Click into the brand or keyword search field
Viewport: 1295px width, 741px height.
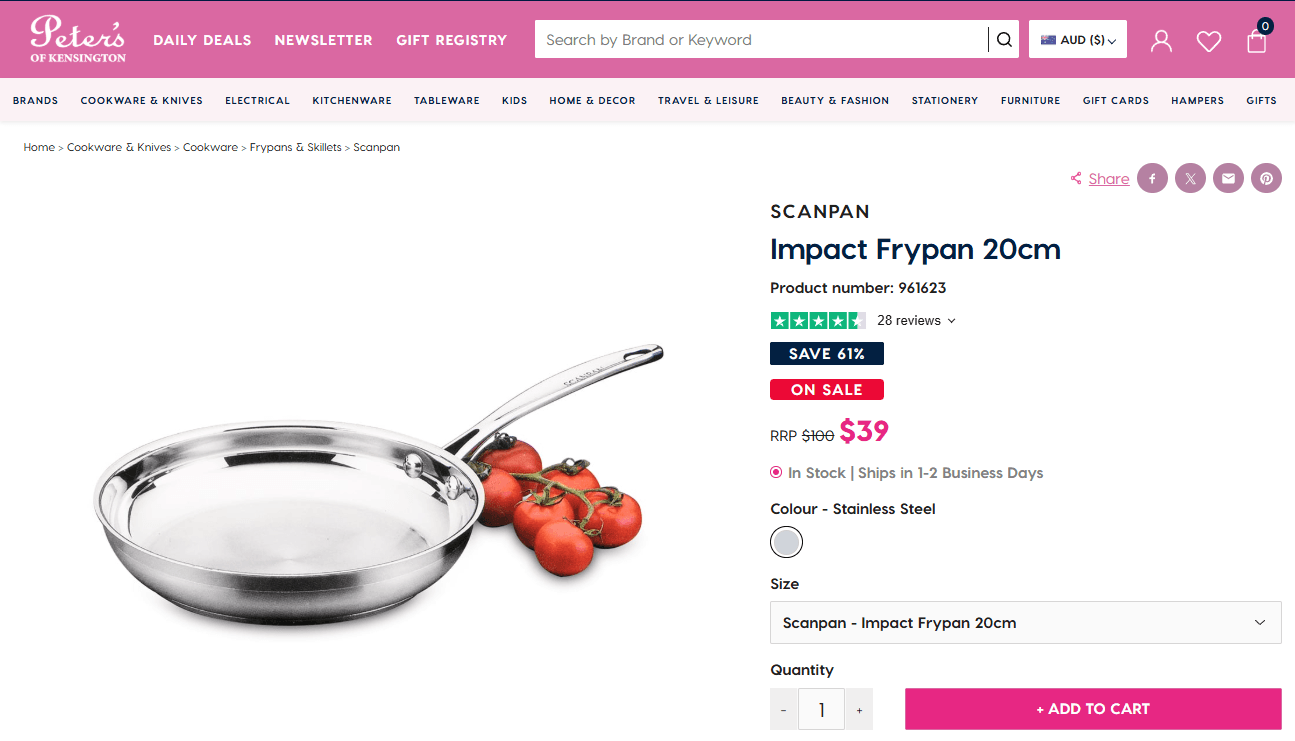[x=760, y=40]
